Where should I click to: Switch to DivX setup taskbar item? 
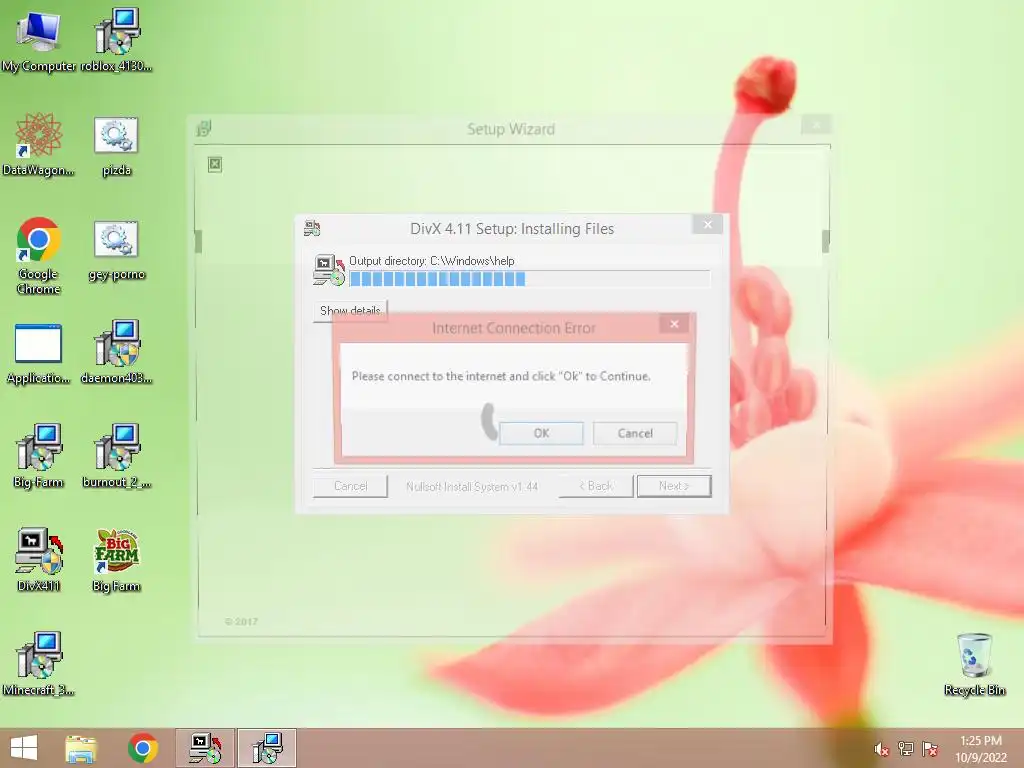pos(205,748)
